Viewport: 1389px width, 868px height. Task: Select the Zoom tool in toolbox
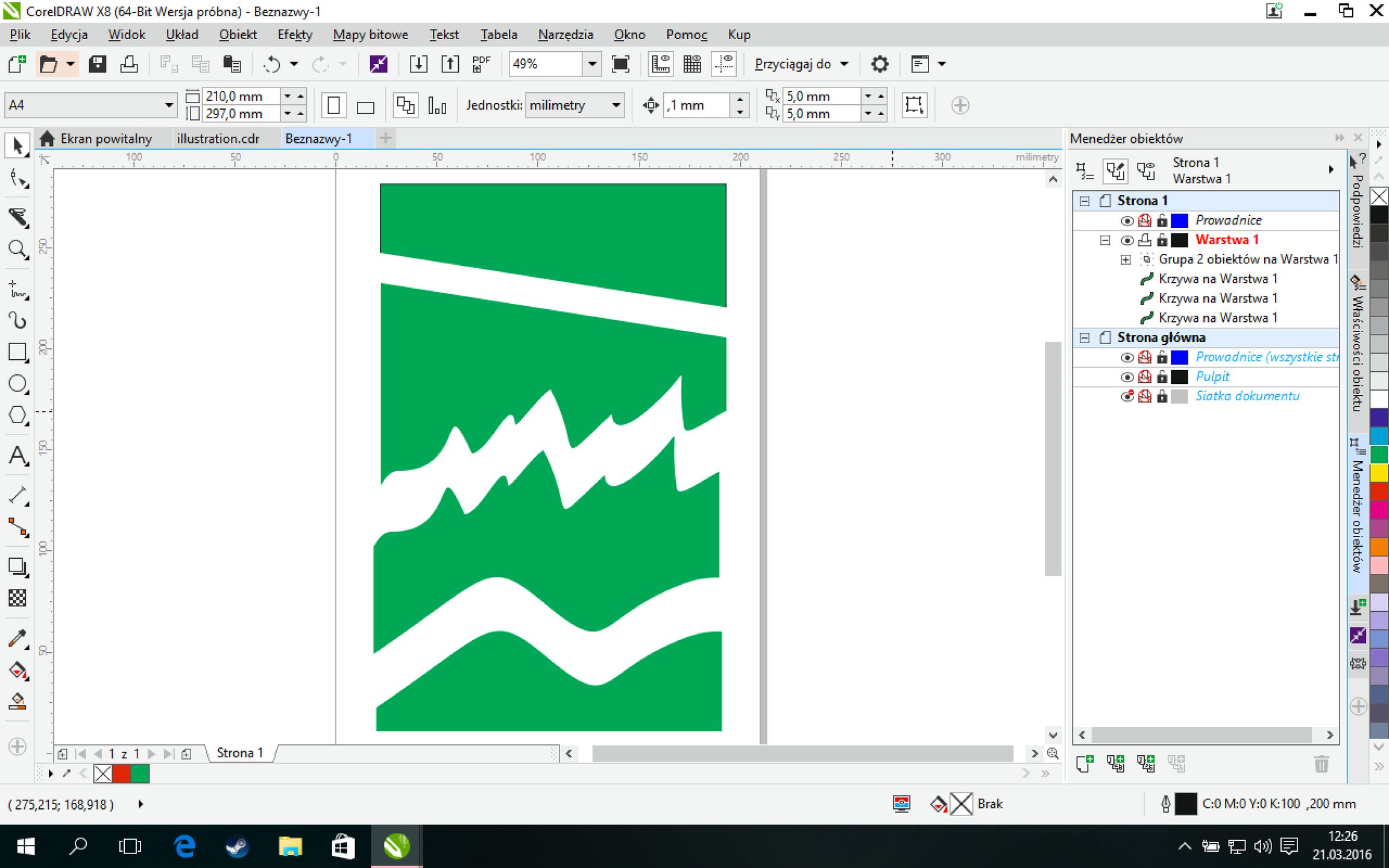point(17,249)
